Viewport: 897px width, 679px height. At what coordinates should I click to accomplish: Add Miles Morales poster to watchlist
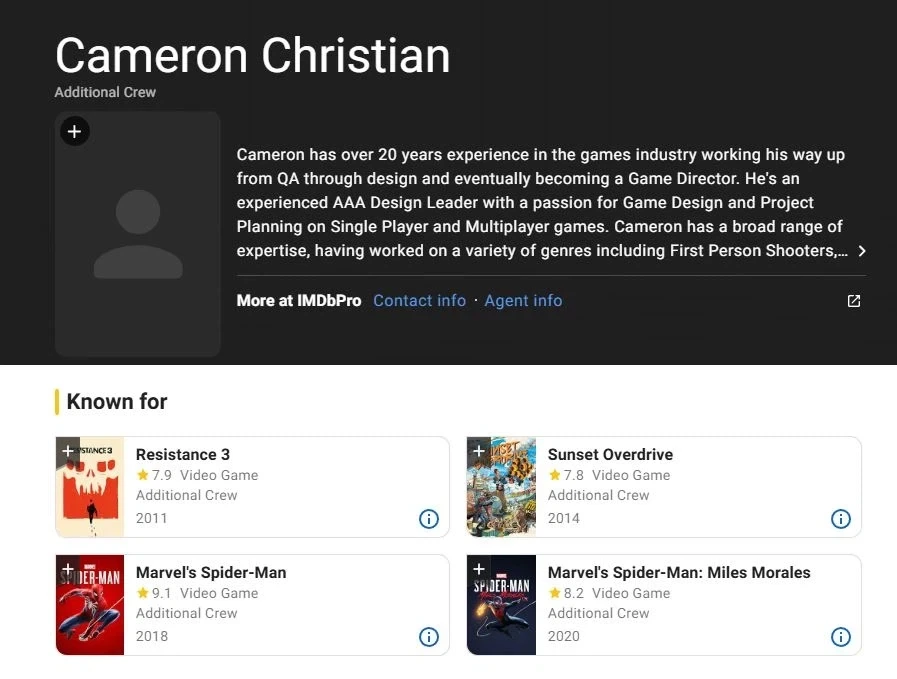(x=479, y=569)
